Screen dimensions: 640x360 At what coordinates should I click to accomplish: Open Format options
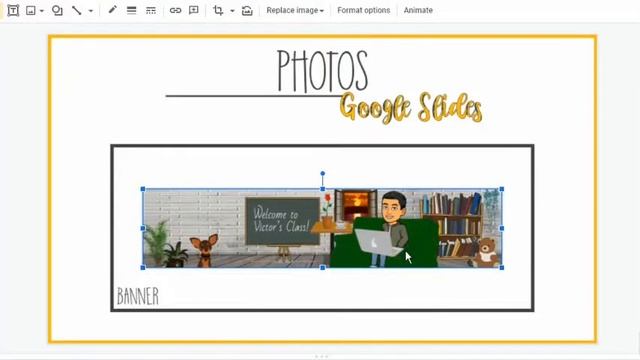(364, 11)
